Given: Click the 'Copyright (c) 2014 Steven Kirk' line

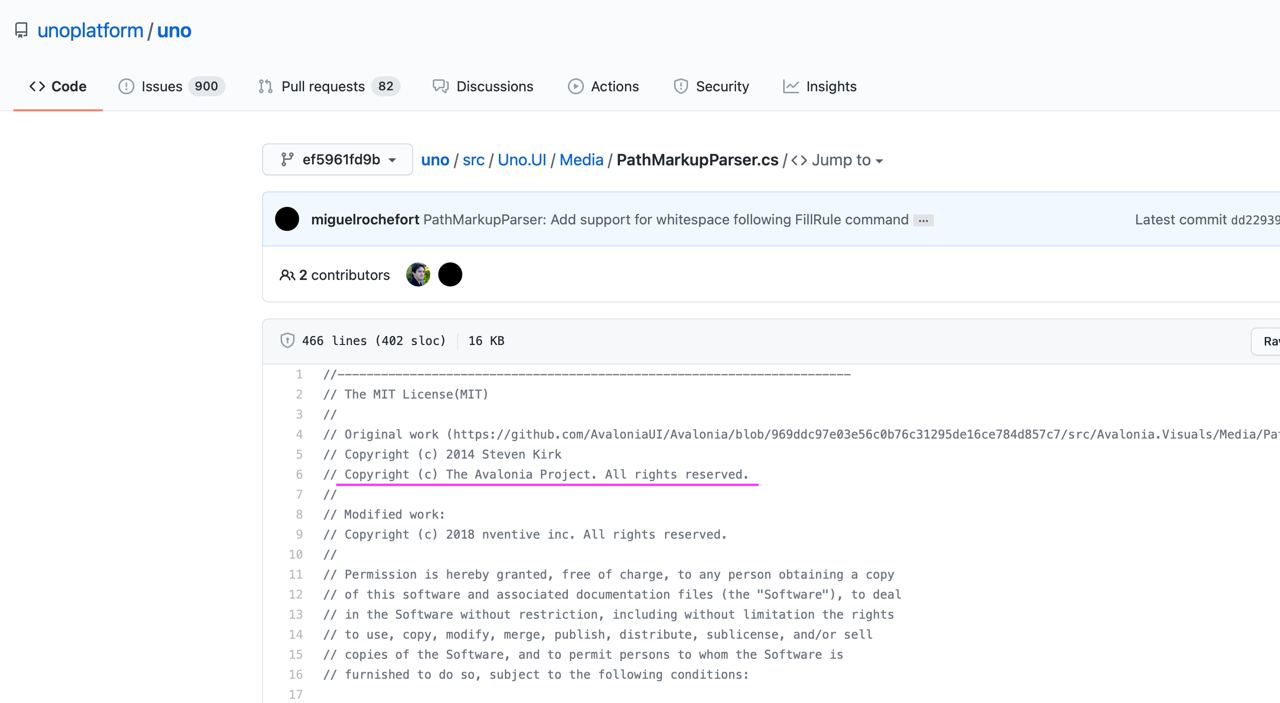Looking at the screenshot, I should coord(442,454).
